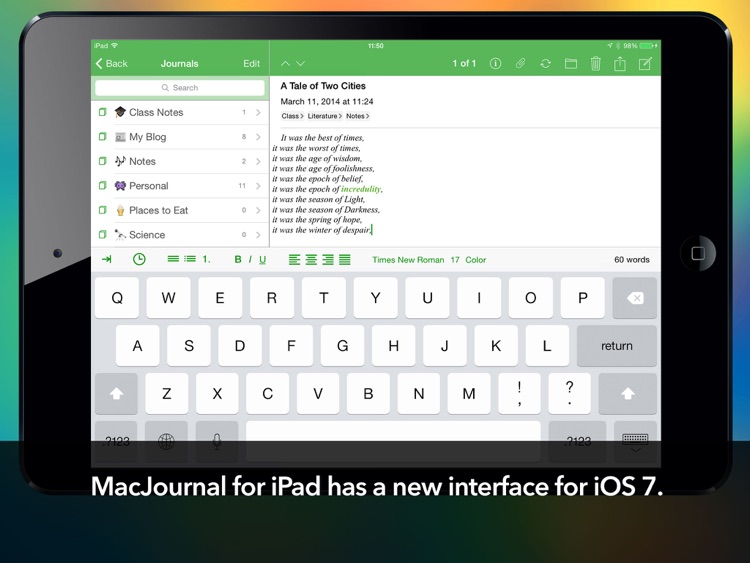750x563 pixels.
Task: Select the My Blog journal checkbox icon
Action: coord(102,137)
